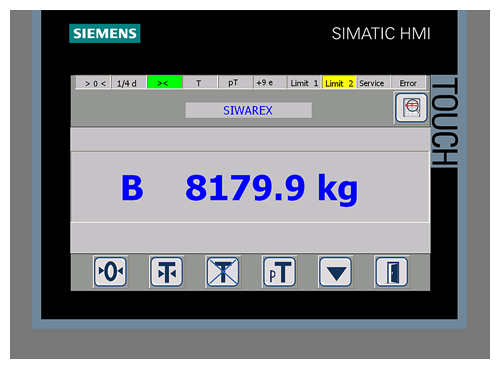The image size is (500, 369).
Task: Tap the magnifier zoom display icon
Action: (x=412, y=108)
